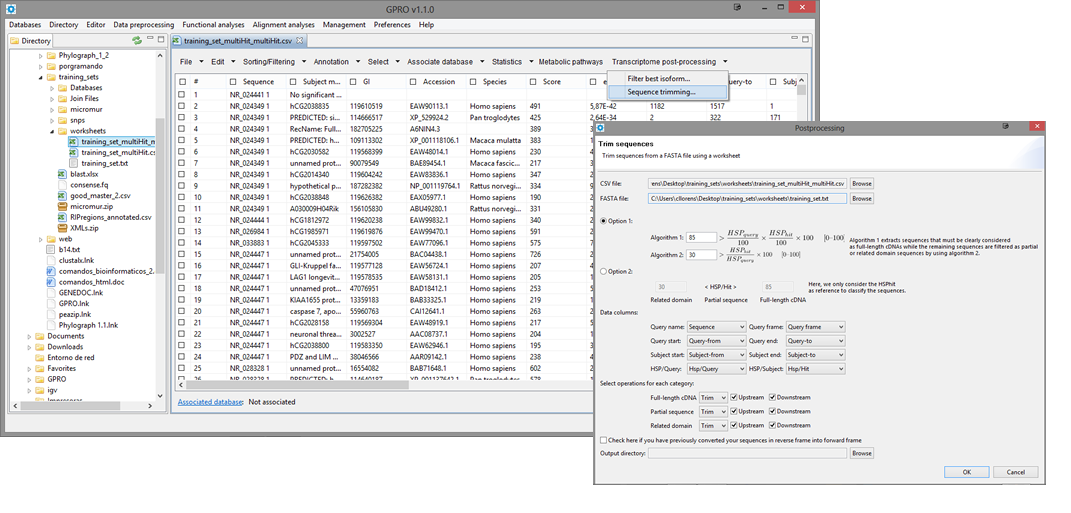
Task: Click the Associated database link
Action: [x=210, y=401]
